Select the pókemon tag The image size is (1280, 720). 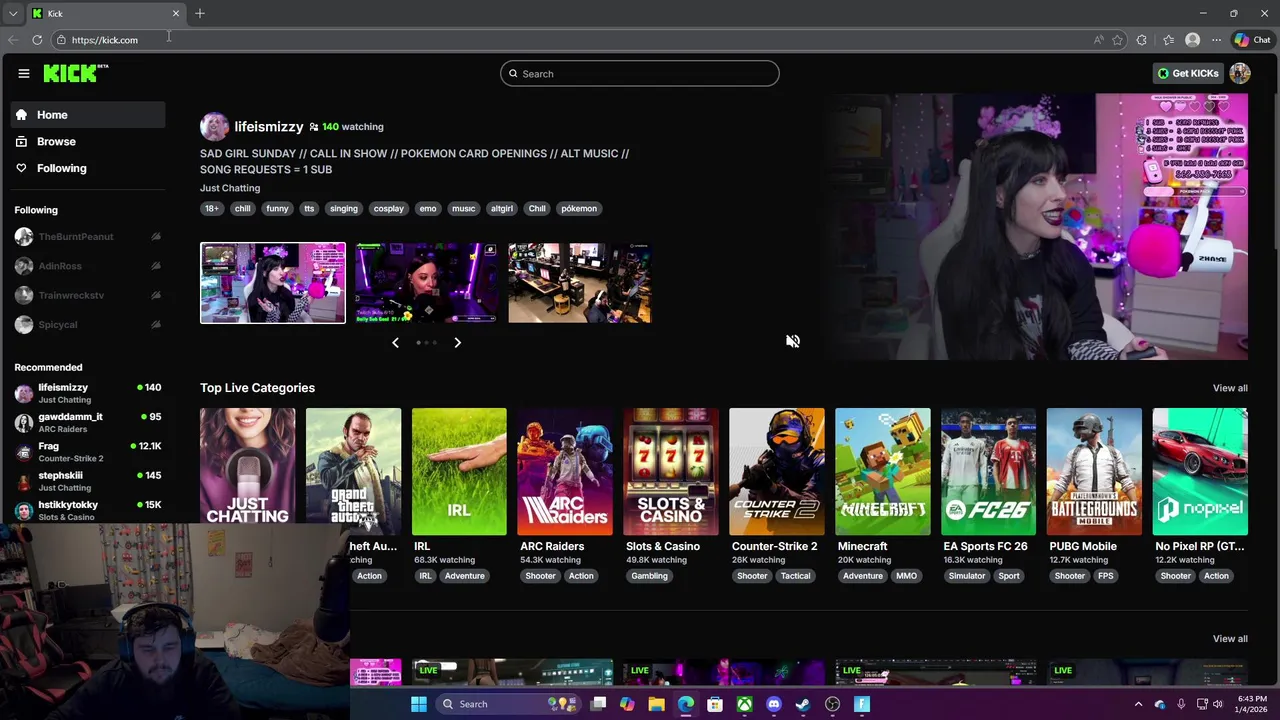579,209
